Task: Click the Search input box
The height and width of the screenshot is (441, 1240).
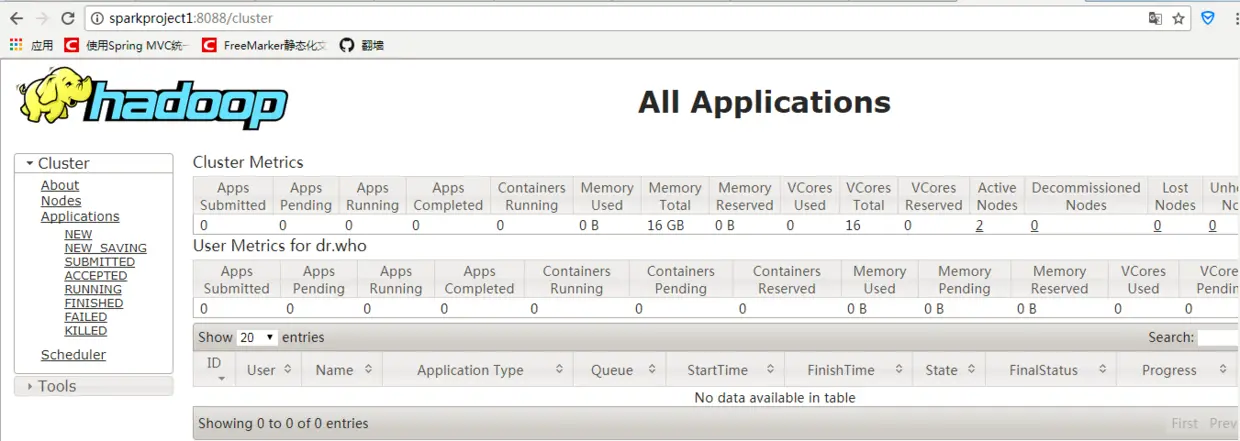Action: coord(1218,338)
